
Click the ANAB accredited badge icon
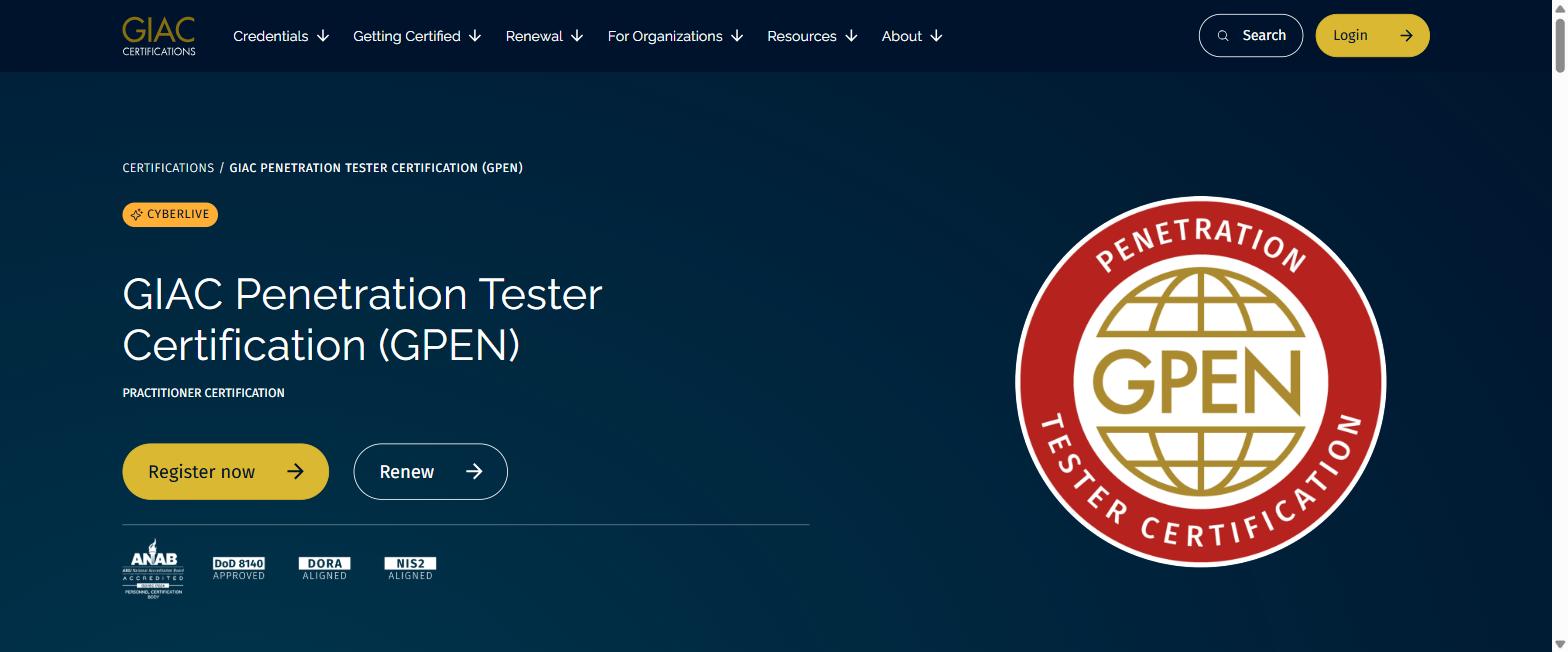[153, 569]
